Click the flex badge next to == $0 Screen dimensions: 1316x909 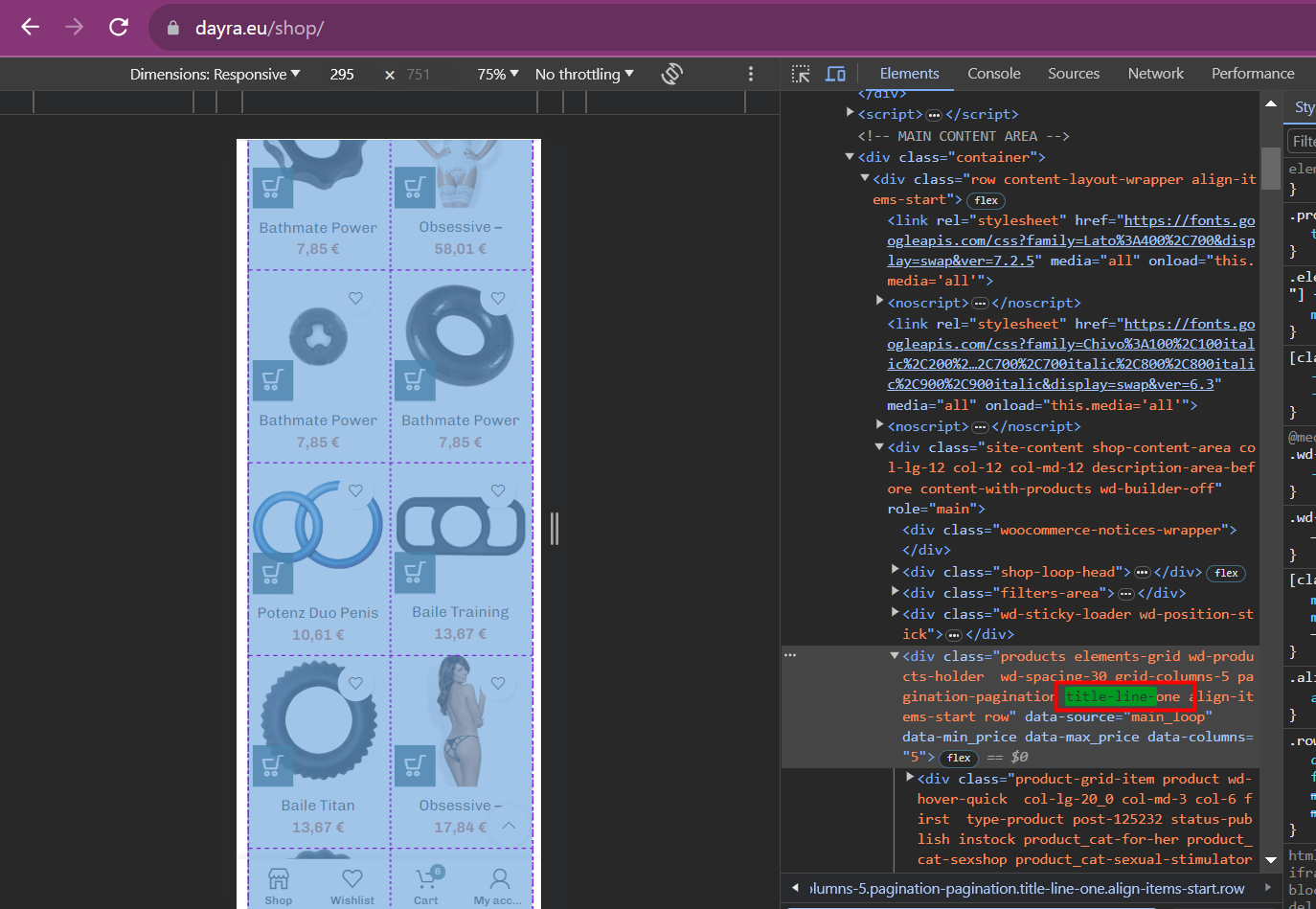959,758
